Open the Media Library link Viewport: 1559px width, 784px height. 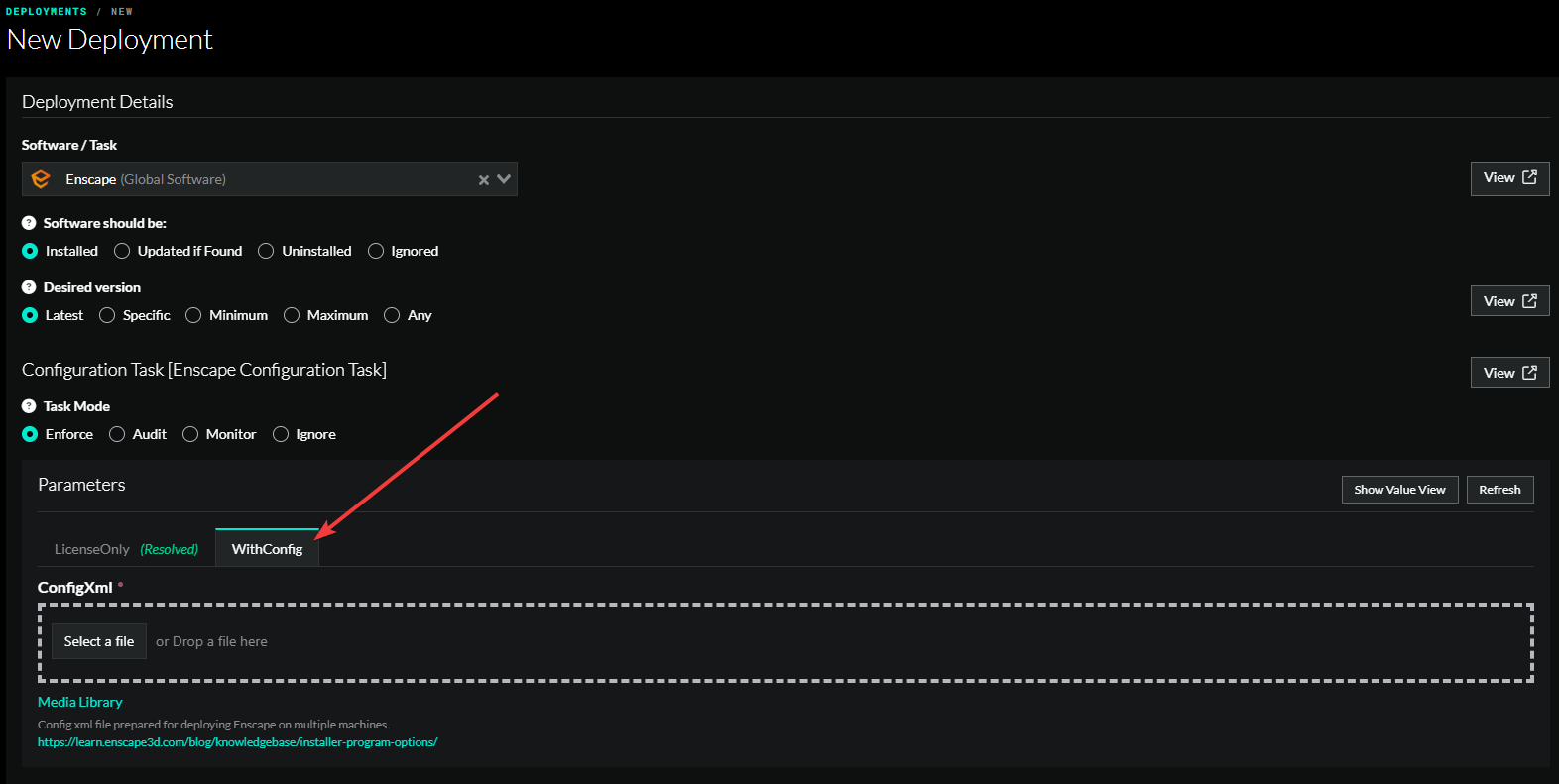(x=80, y=702)
